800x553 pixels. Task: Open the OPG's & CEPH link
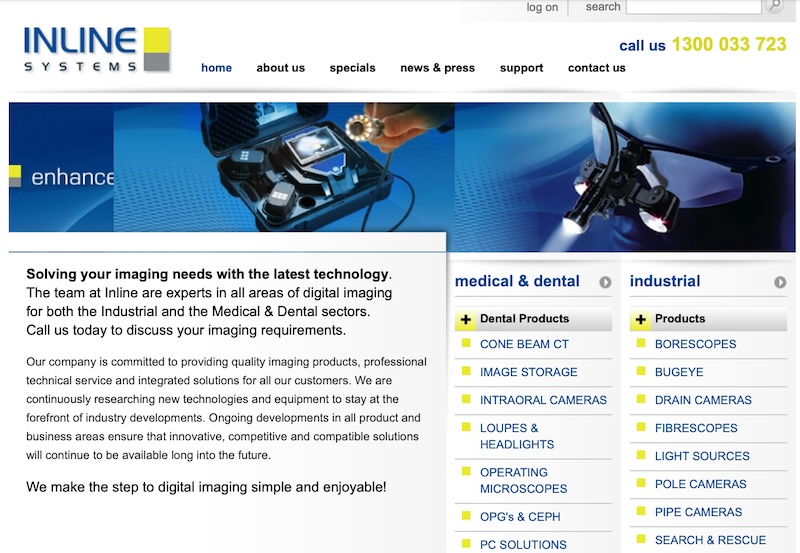pyautogui.click(x=520, y=517)
